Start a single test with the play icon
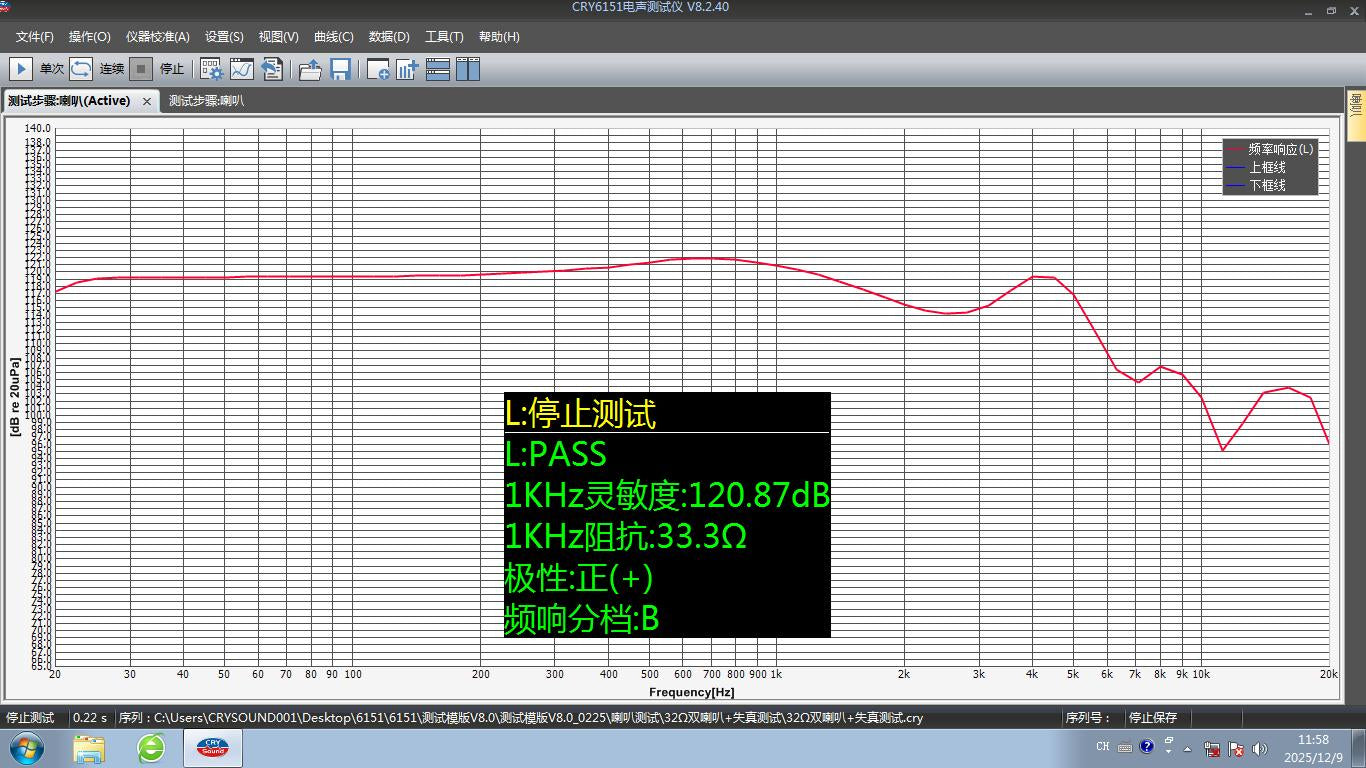1366x768 pixels. (20, 69)
